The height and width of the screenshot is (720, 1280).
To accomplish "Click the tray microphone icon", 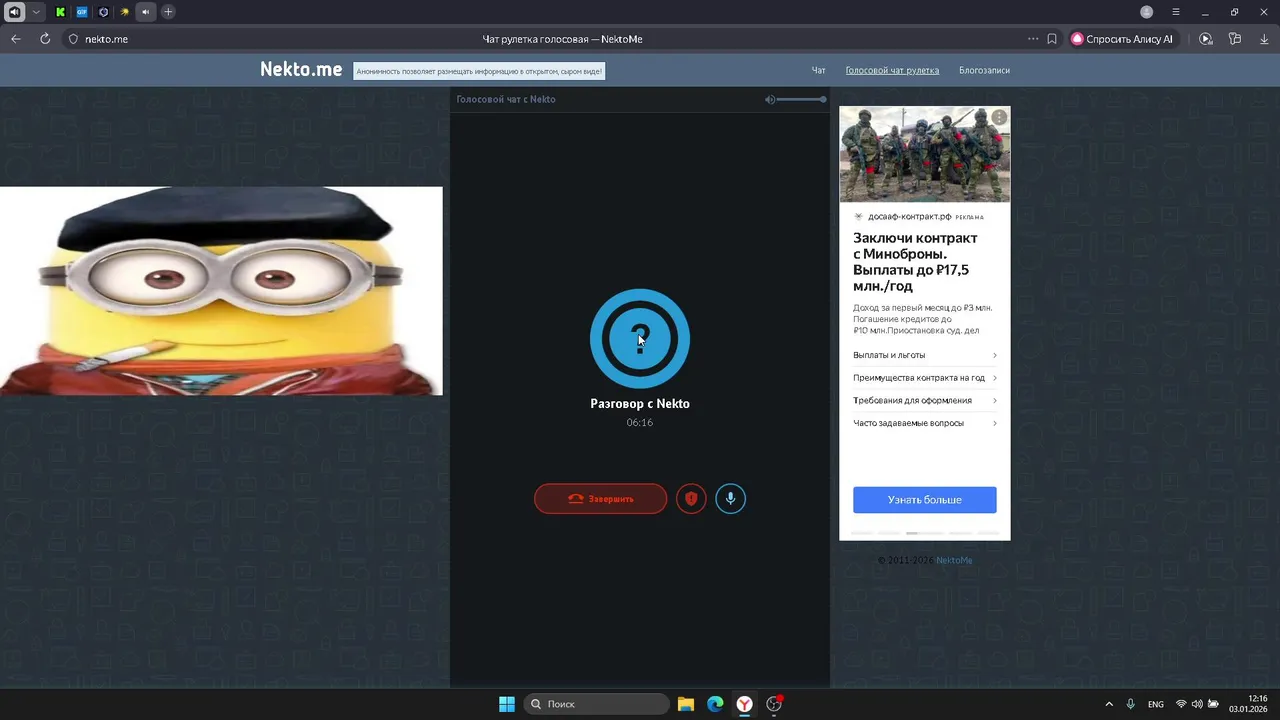I will coord(1131,704).
